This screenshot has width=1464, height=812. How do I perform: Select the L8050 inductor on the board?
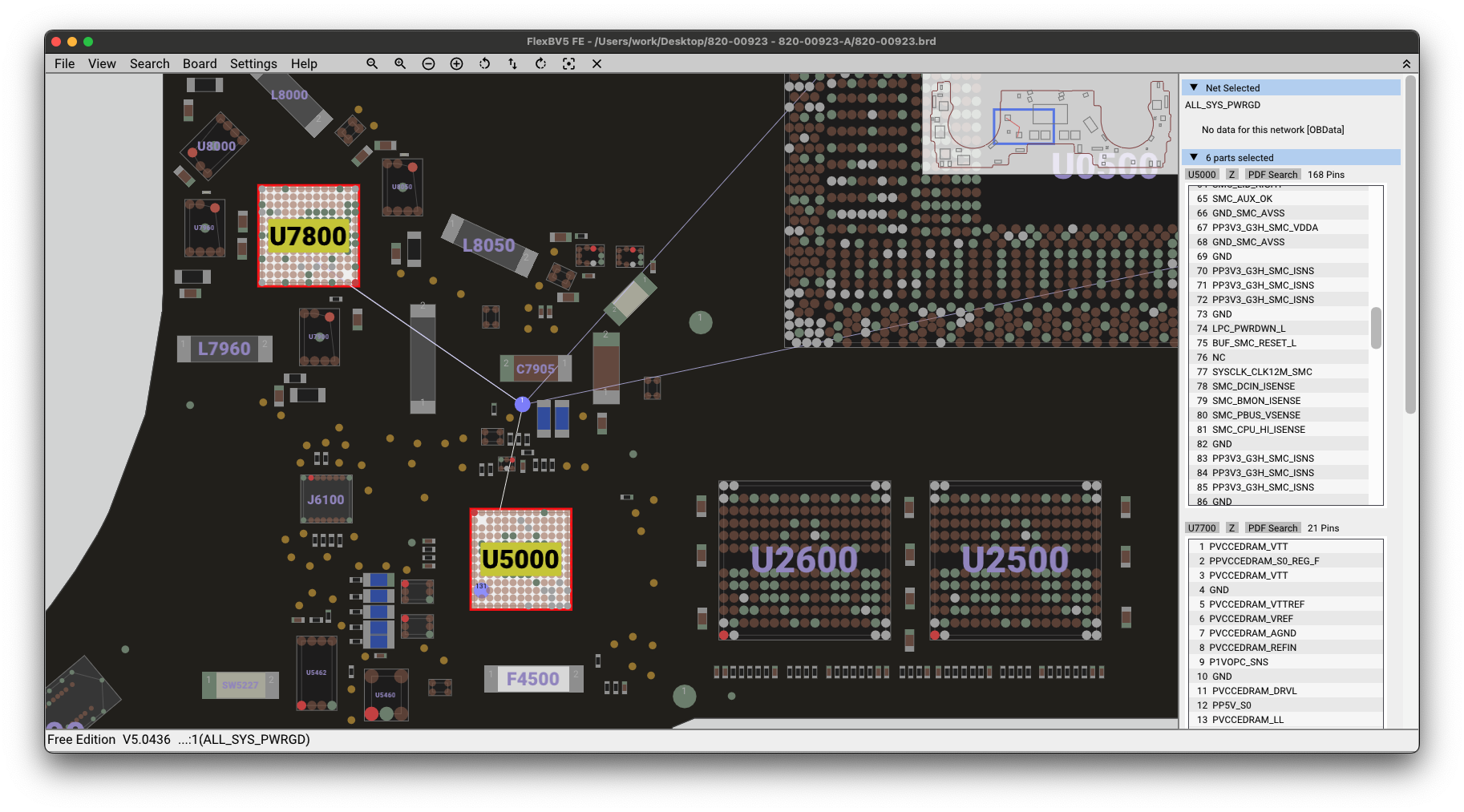(x=489, y=245)
